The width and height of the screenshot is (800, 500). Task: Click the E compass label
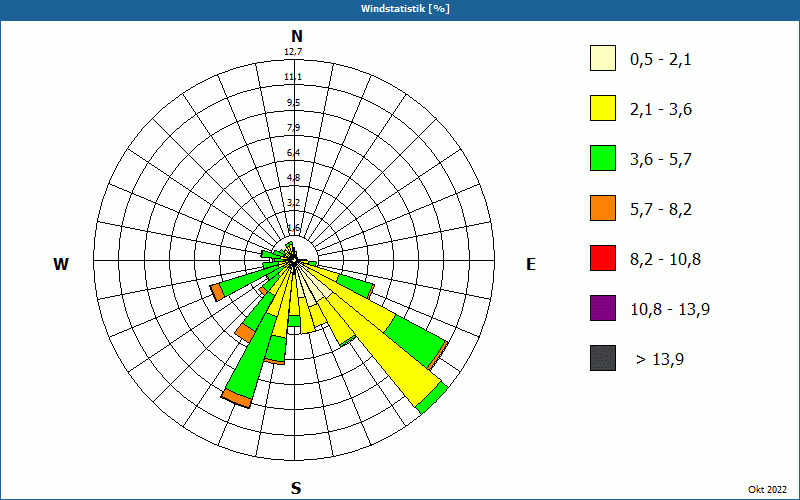(531, 264)
